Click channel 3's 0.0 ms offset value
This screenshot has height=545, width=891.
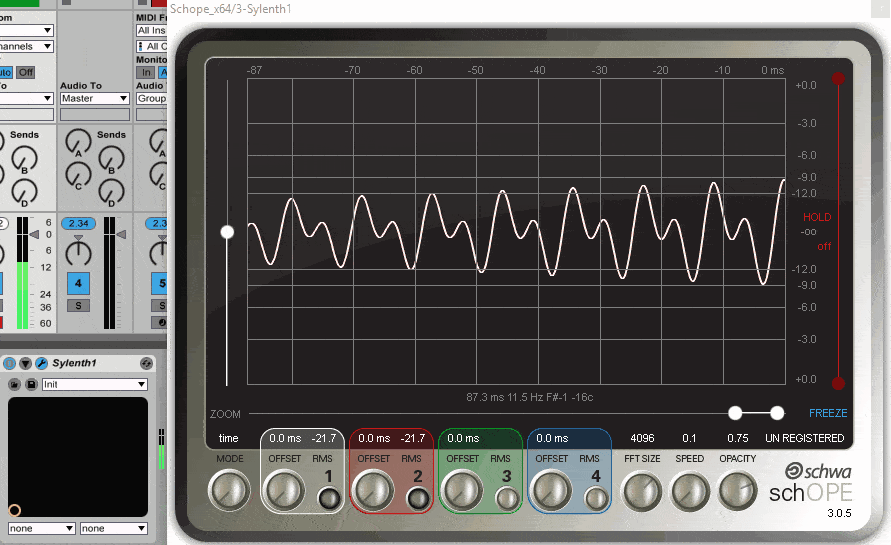[x=463, y=438]
